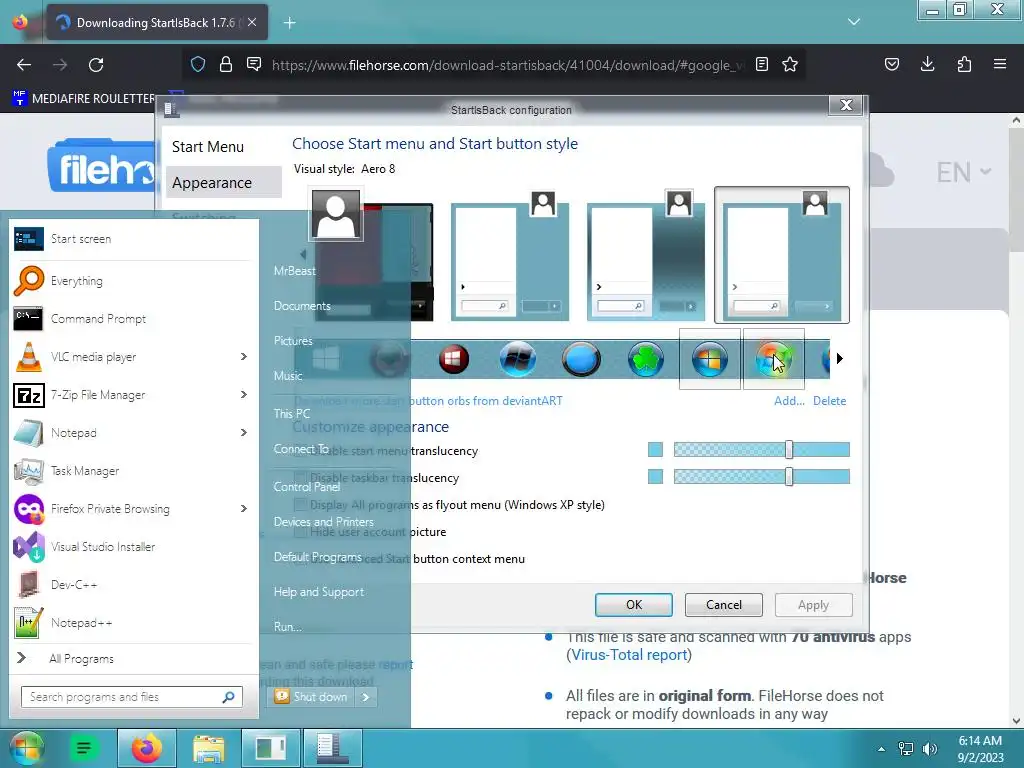Go back to the previous page in Firefox
Viewport: 1024px width, 768px height.
[24, 65]
